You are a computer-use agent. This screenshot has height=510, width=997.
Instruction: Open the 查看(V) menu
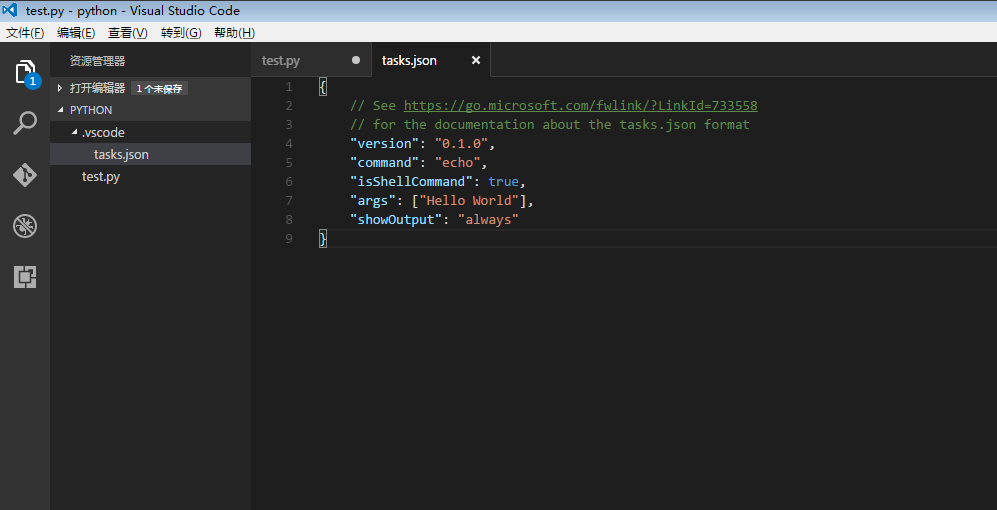[128, 33]
